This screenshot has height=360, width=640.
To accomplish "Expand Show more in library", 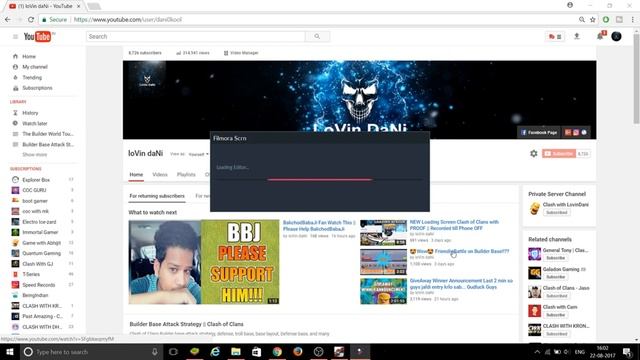I will tap(35, 155).
